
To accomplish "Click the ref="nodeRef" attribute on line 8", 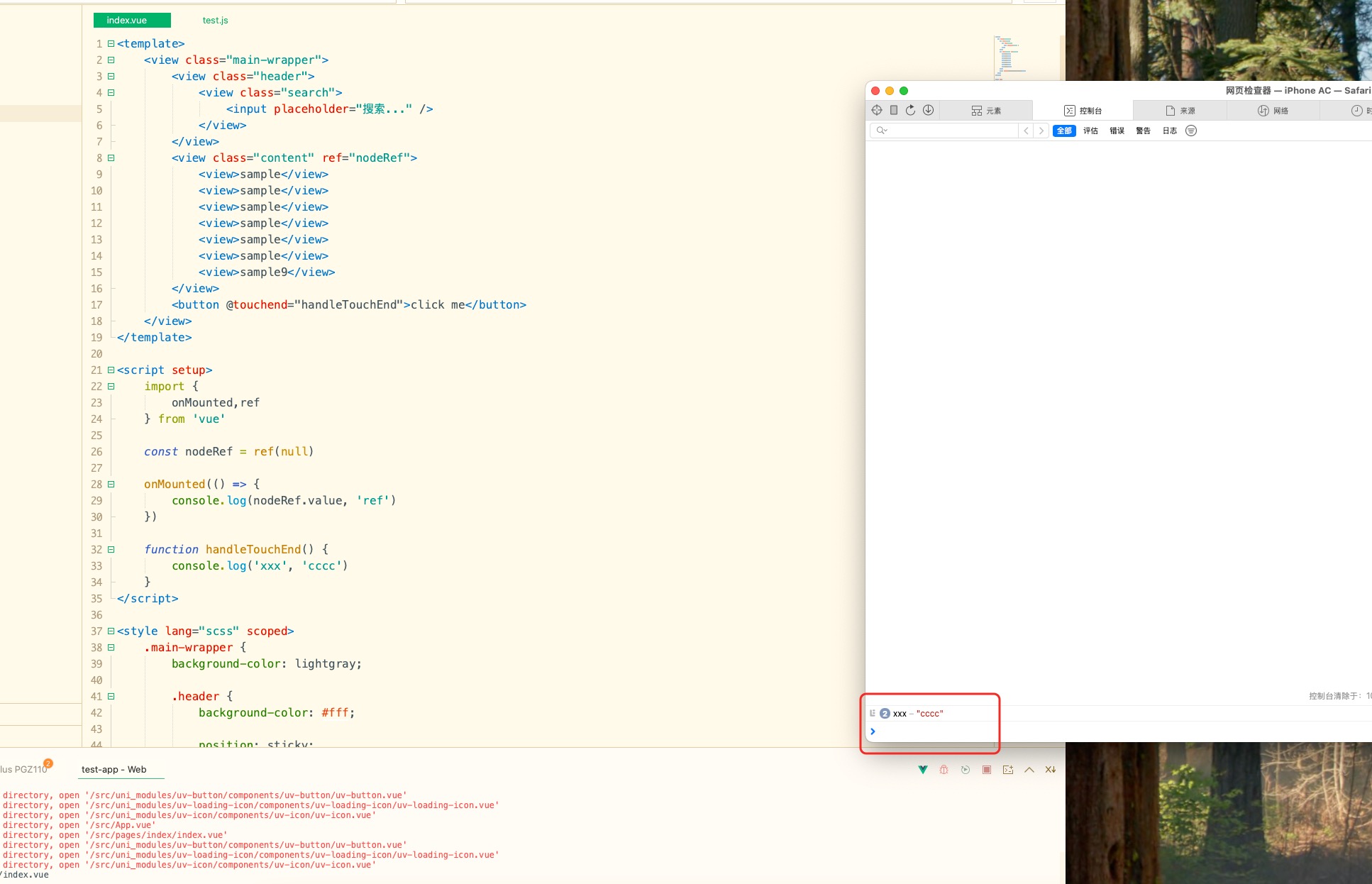I will pyautogui.click(x=367, y=158).
